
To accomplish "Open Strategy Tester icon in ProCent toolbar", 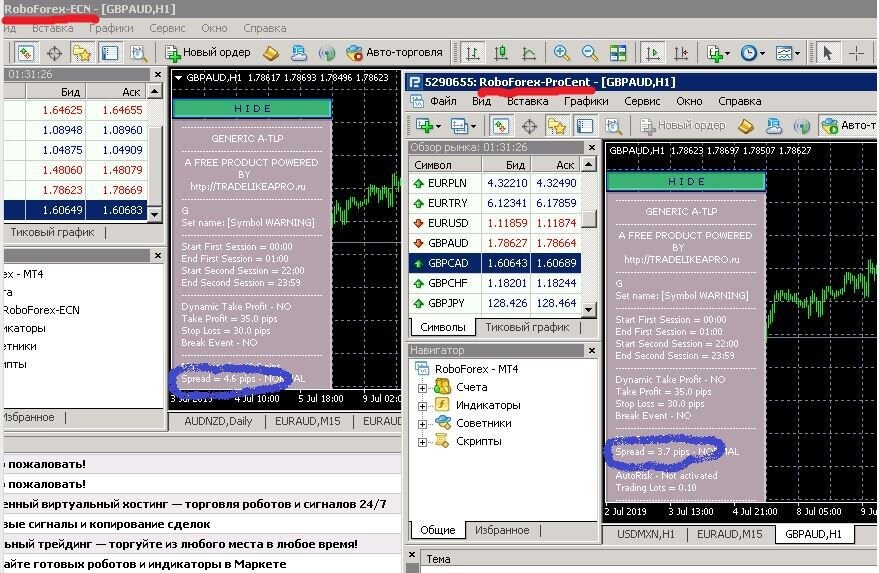I will coord(613,126).
